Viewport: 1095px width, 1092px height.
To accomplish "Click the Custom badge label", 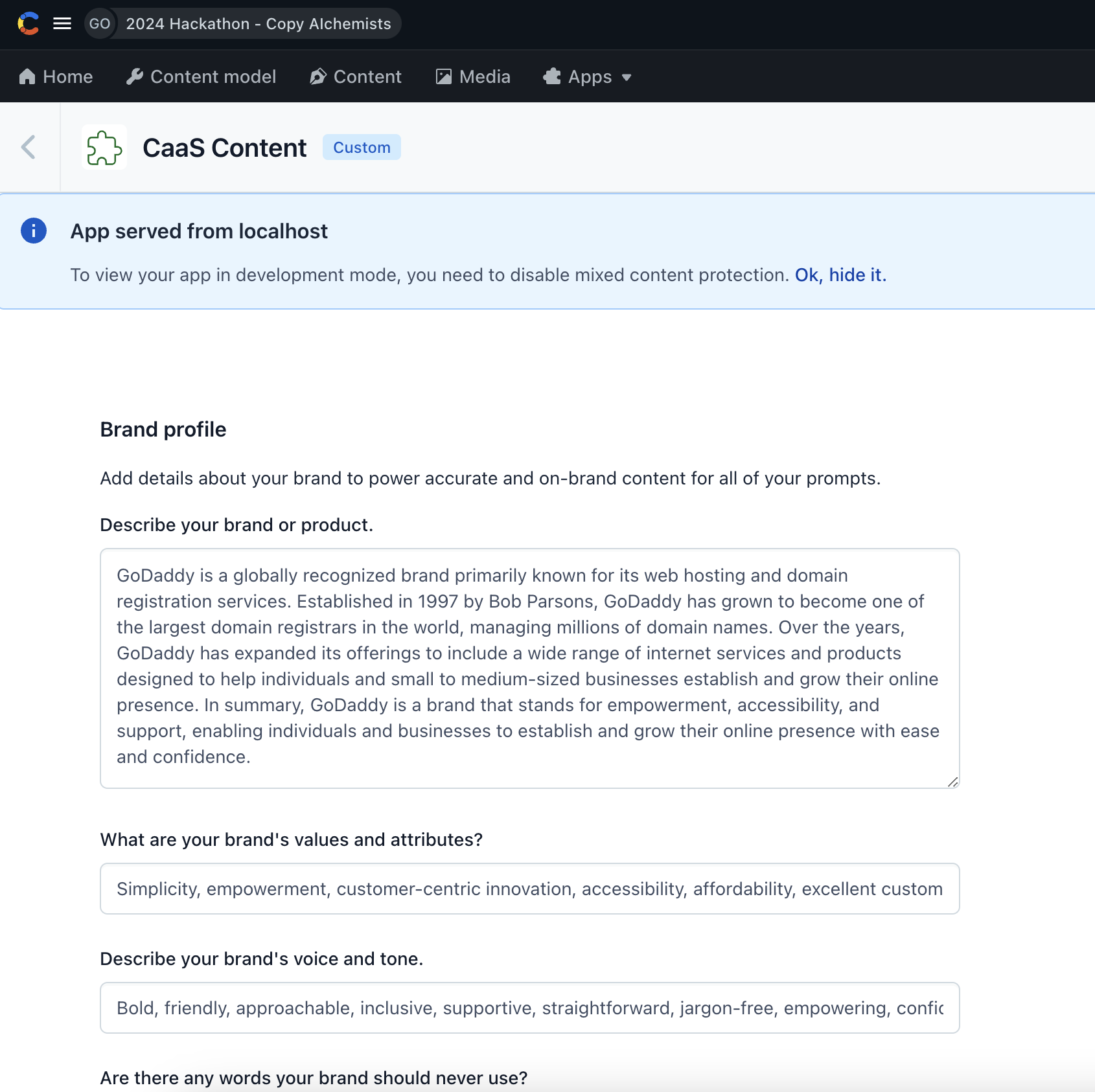I will 362,148.
